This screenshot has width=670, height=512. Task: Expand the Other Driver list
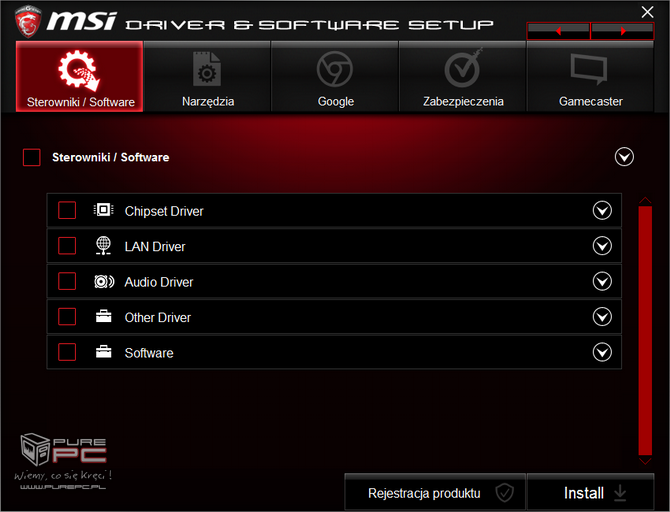coord(602,317)
